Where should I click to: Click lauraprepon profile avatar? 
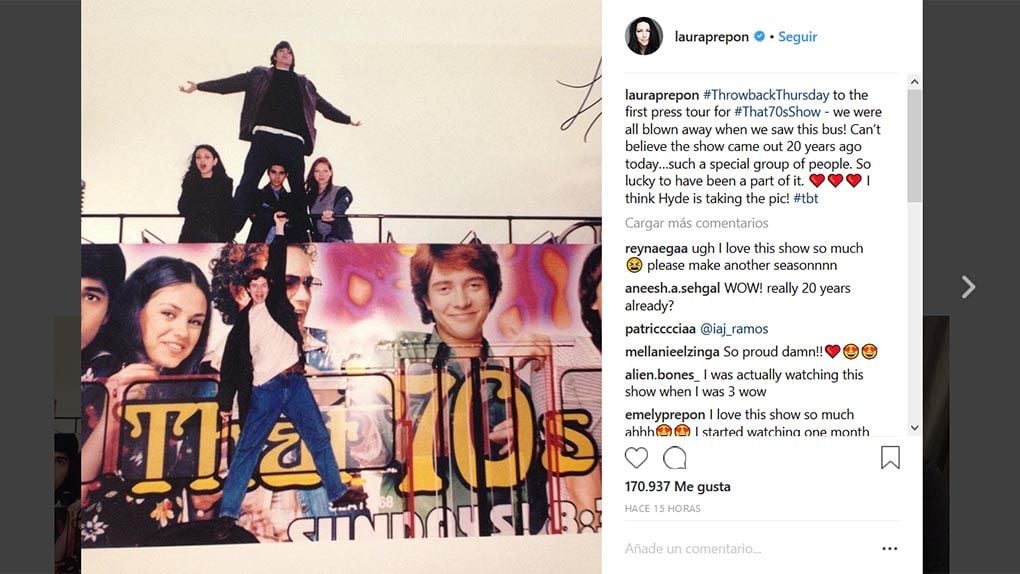[644, 37]
